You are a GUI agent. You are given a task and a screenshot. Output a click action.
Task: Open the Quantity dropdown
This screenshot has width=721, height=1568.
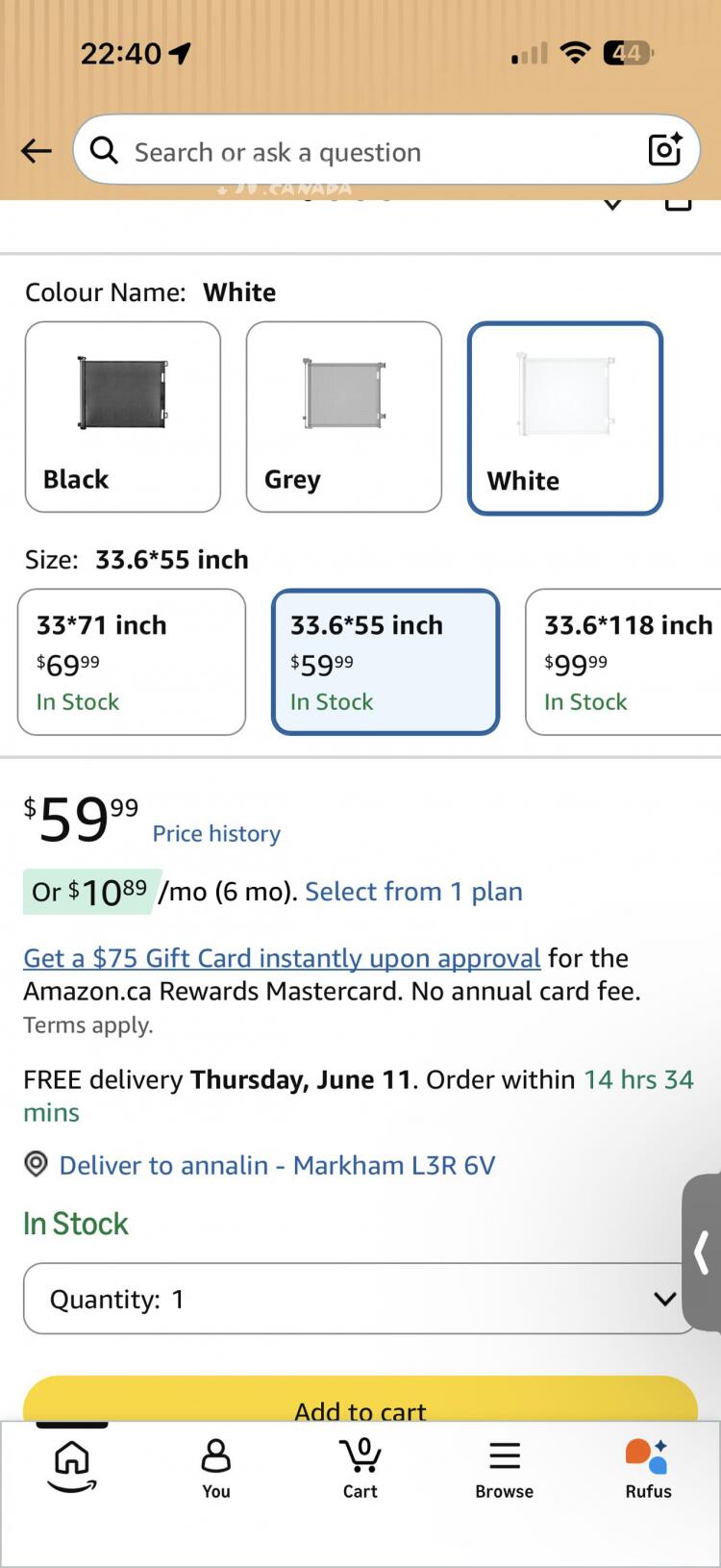360,1299
